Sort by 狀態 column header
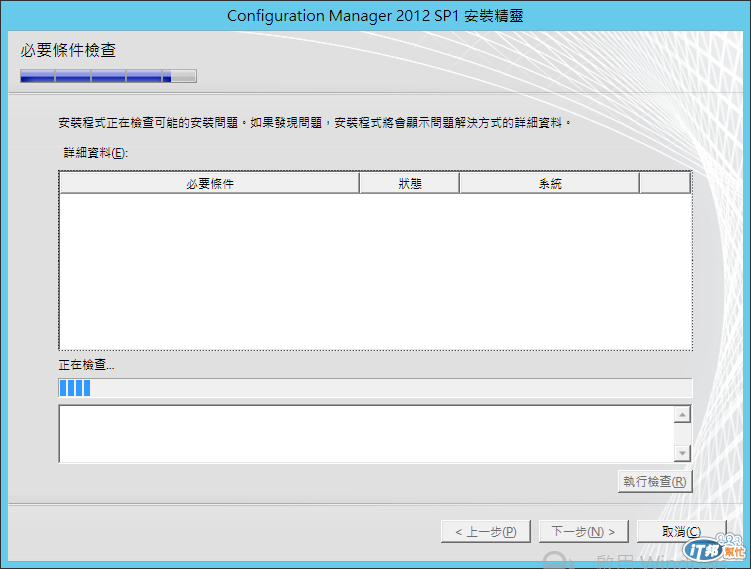This screenshot has height=569, width=751. click(410, 183)
